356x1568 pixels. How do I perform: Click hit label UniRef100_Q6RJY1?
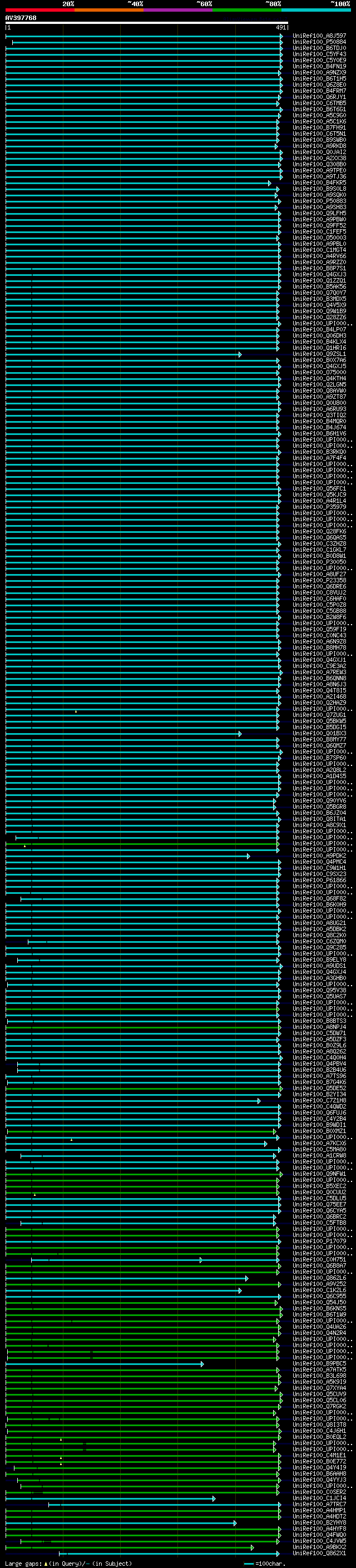click(x=319, y=97)
